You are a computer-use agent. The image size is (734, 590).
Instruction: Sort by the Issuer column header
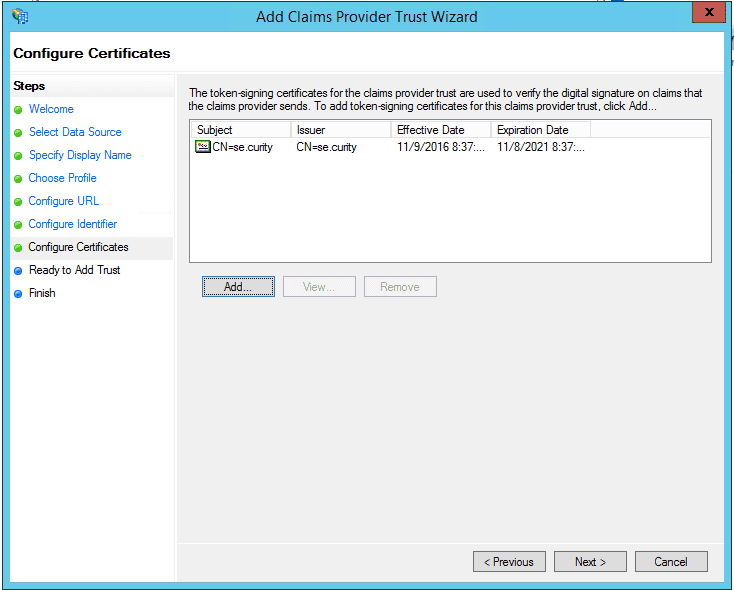click(x=340, y=130)
